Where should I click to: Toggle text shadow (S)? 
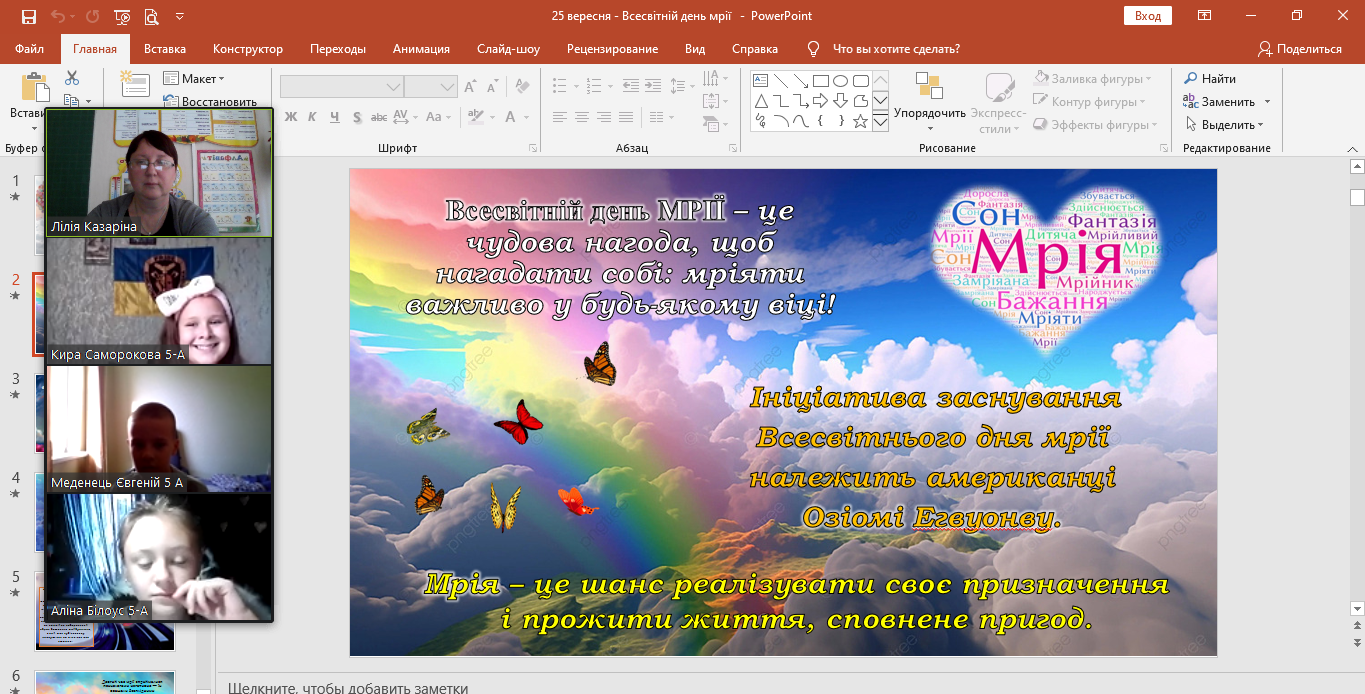359,117
